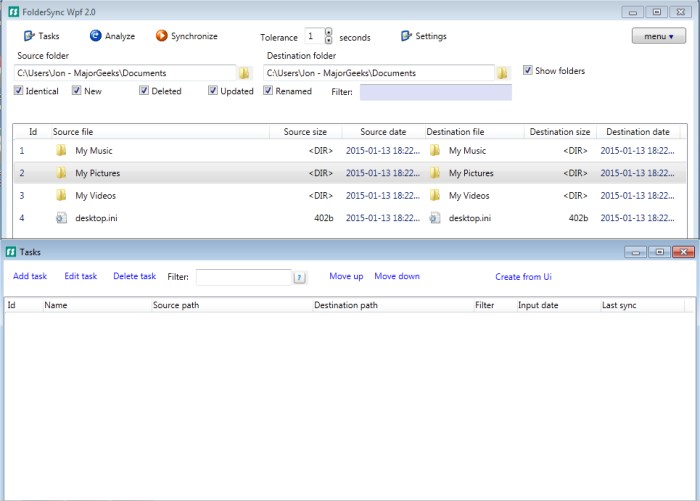This screenshot has height=501, width=700.
Task: Click the Add task link
Action: click(x=30, y=276)
